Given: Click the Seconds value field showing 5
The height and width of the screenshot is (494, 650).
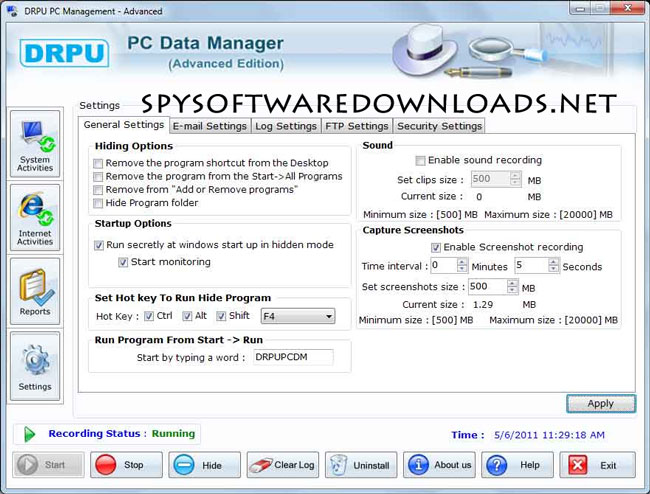Looking at the screenshot, I should pos(531,265).
